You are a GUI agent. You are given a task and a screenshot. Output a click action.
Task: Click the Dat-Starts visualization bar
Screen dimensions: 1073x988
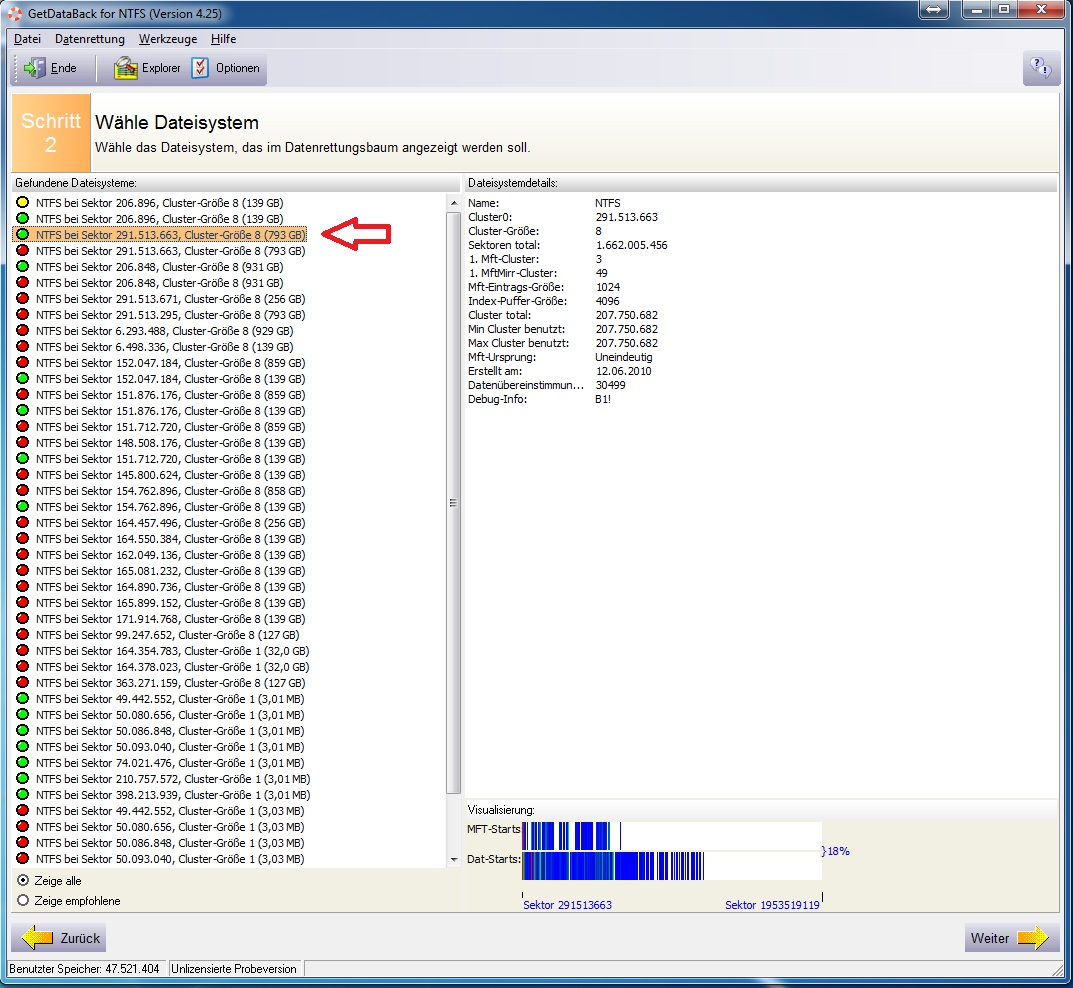click(x=671, y=866)
